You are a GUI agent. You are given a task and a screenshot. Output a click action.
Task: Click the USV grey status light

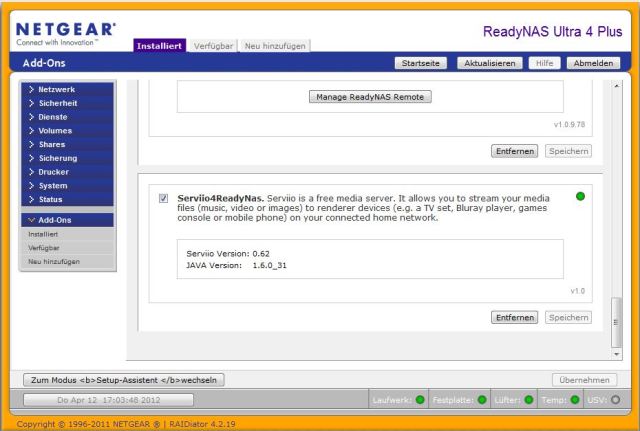[x=615, y=400]
